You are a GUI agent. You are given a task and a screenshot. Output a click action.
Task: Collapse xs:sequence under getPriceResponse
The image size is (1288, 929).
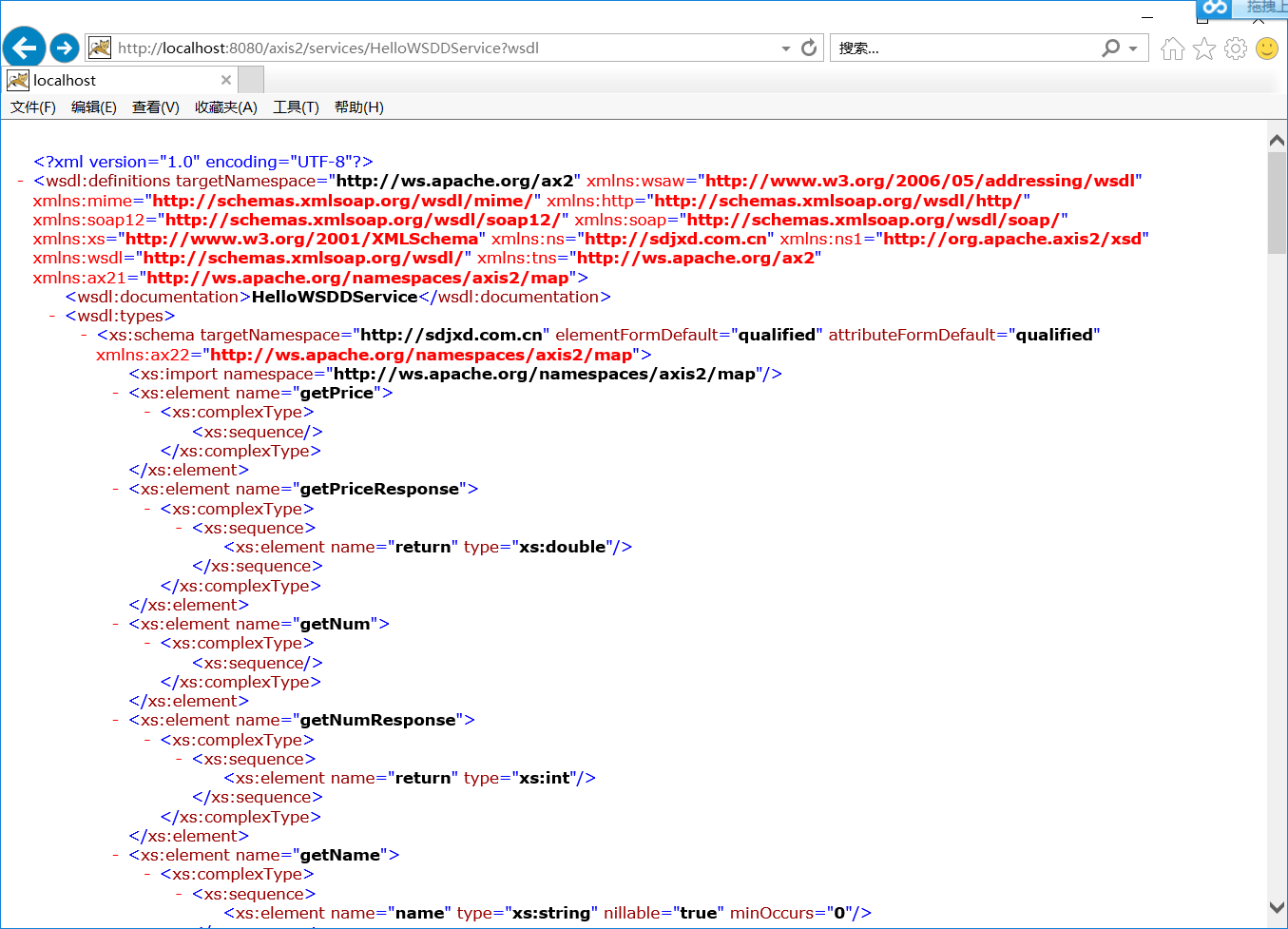coord(179,528)
